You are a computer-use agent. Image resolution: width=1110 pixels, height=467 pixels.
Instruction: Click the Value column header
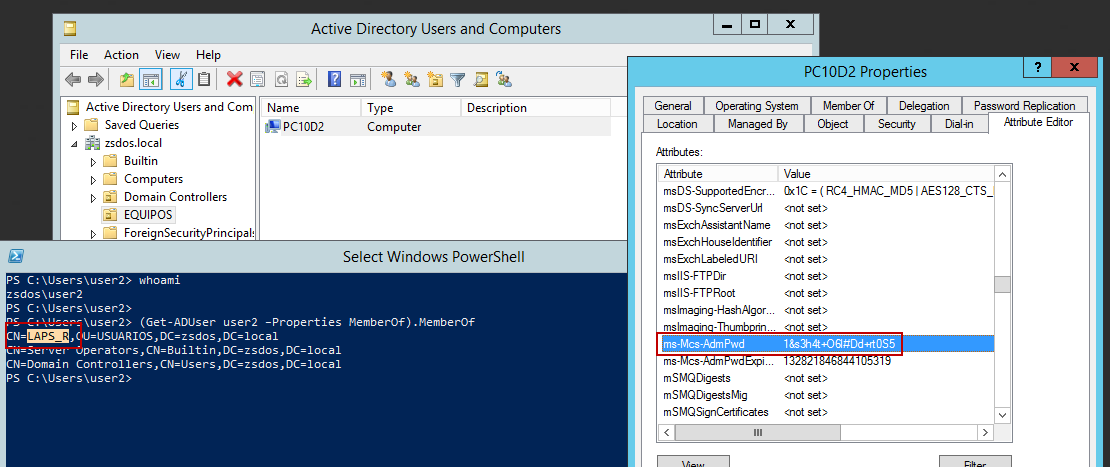(886, 174)
